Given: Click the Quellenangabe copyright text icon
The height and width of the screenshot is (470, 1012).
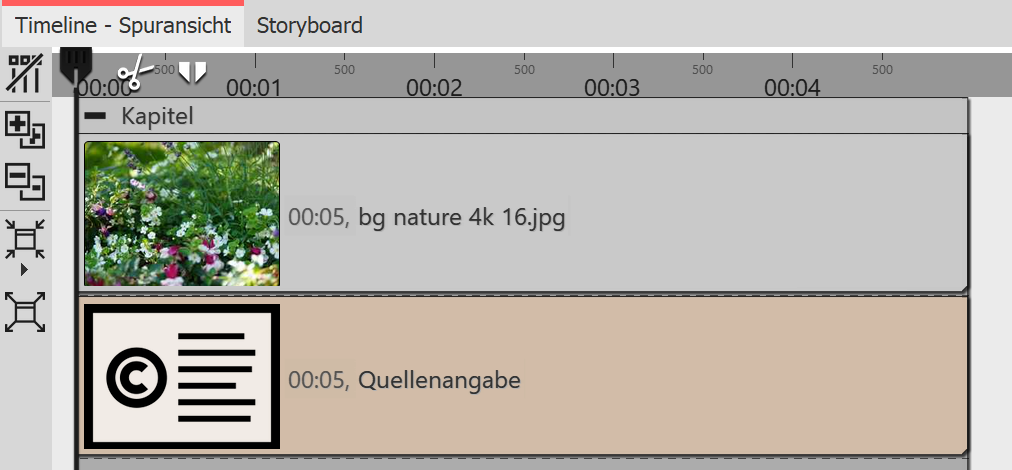Looking at the screenshot, I should point(181,376).
